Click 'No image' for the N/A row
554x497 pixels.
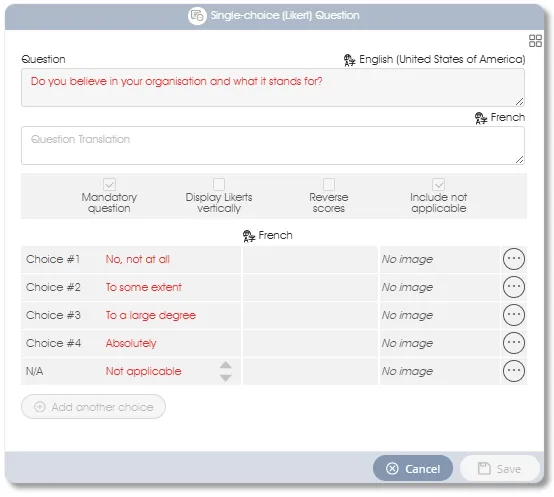407,371
